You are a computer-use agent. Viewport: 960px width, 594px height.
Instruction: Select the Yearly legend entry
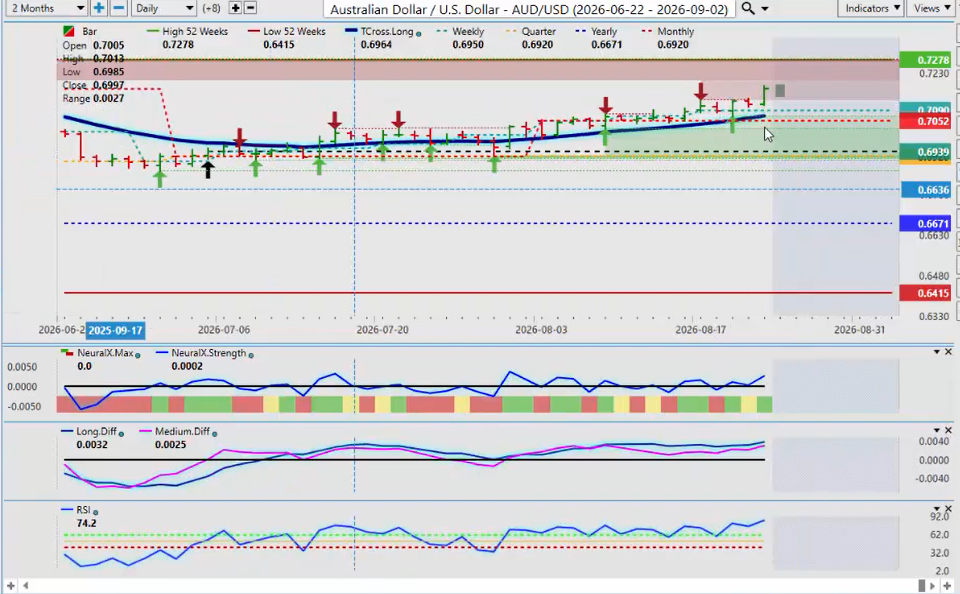pos(596,31)
